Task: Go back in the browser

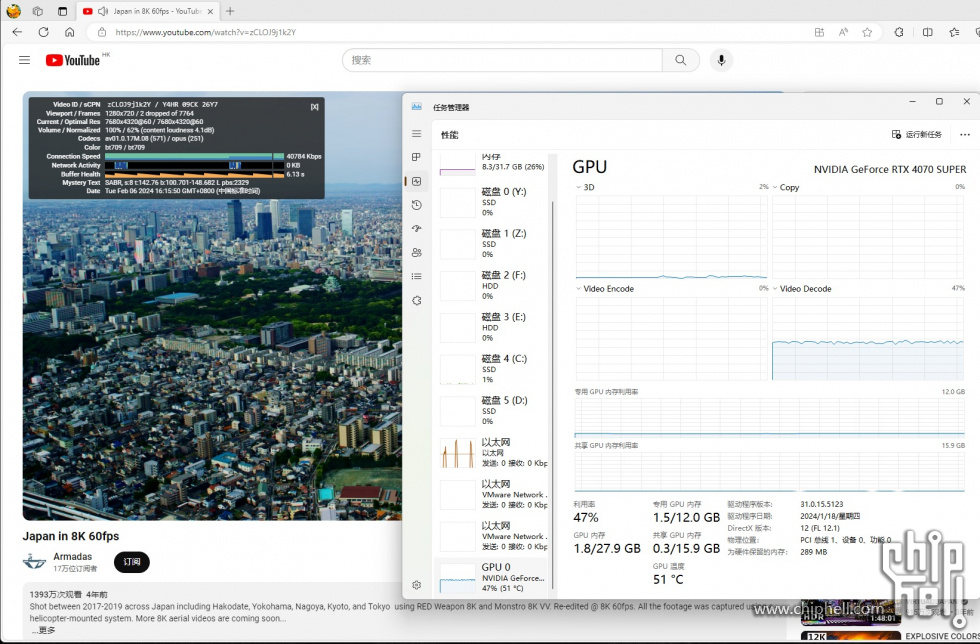Action: [x=18, y=32]
